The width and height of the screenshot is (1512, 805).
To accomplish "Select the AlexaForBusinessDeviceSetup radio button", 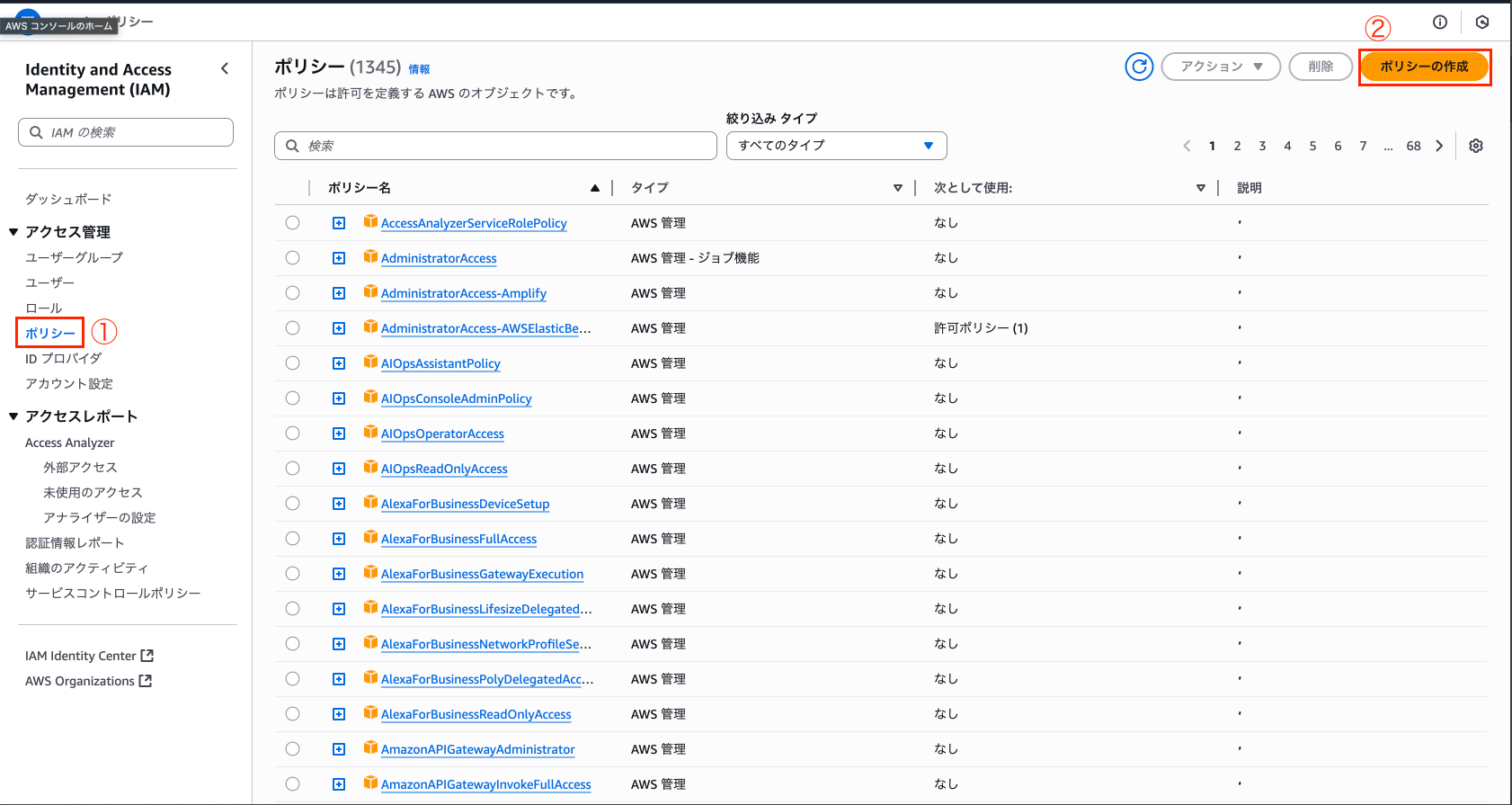I will tap(293, 503).
